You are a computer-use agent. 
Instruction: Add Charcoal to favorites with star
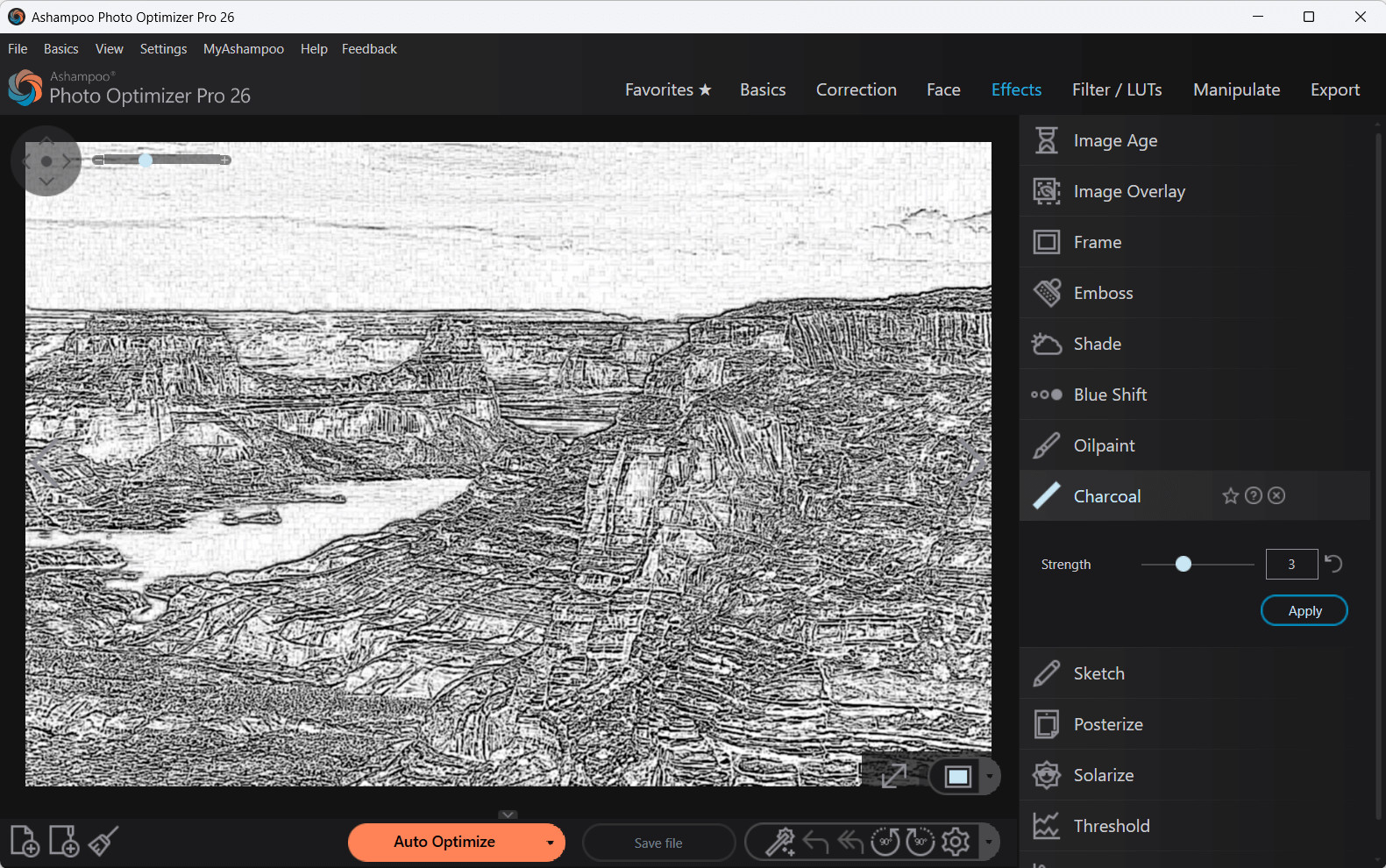click(x=1231, y=496)
